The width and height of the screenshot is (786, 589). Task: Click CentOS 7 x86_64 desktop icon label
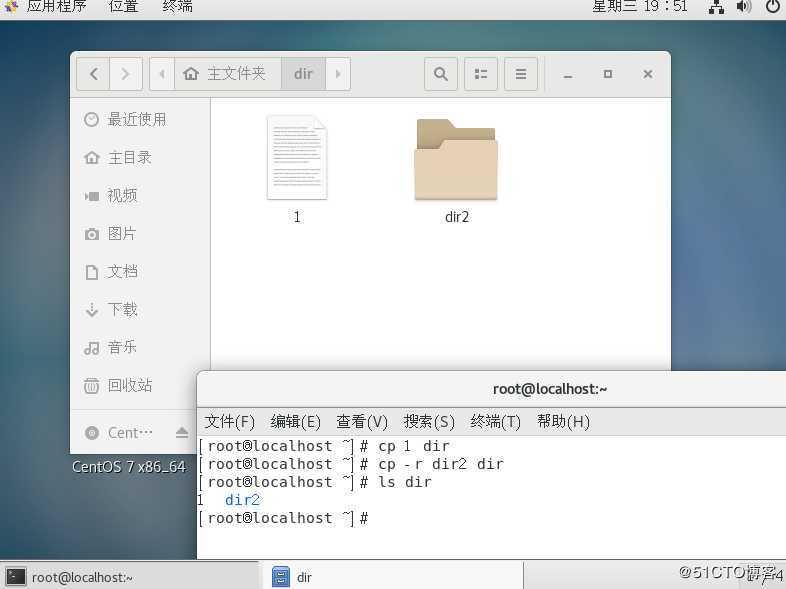tap(129, 467)
